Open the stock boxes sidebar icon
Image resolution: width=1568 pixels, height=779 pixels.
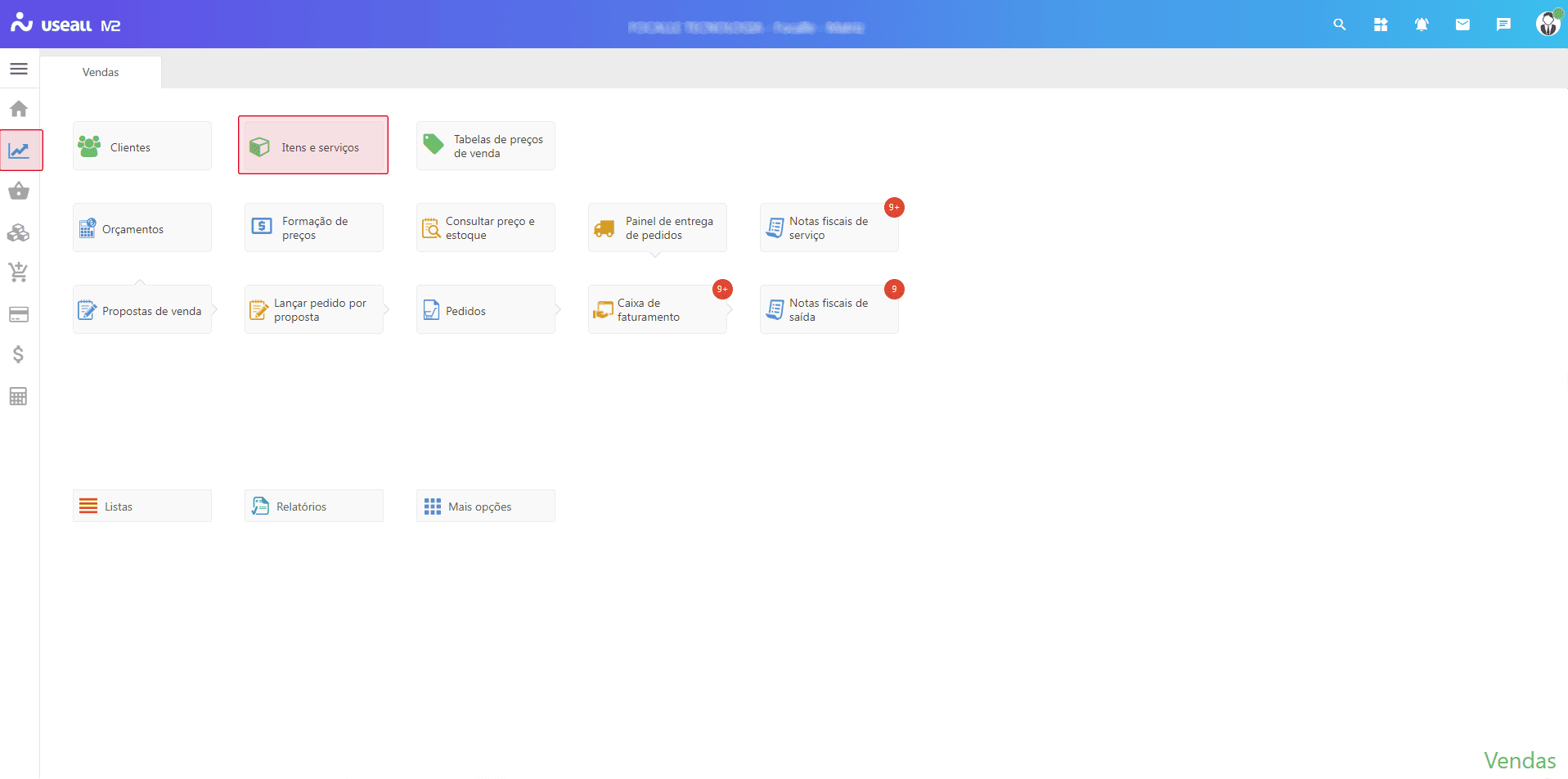(19, 233)
